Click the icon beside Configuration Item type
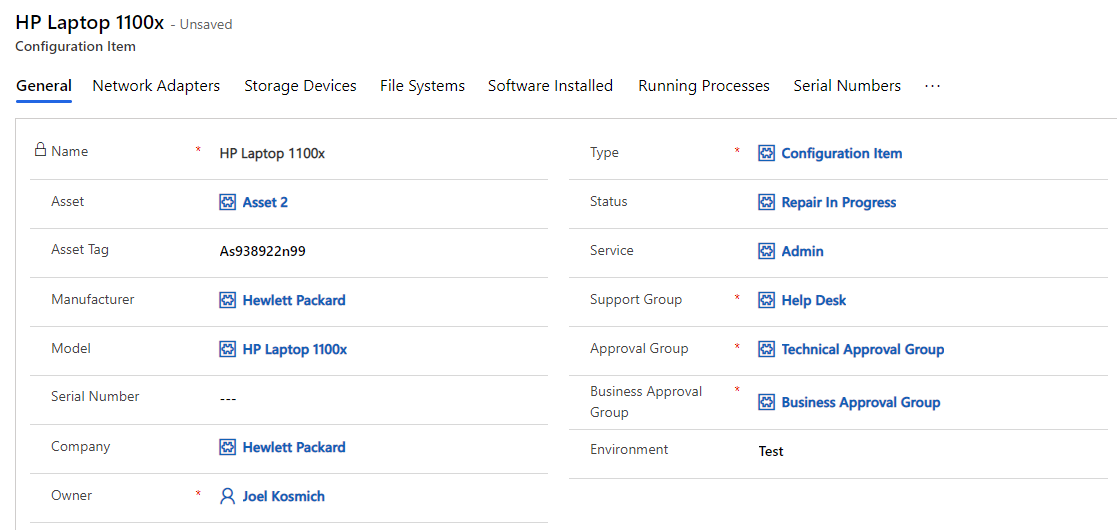Image resolution: width=1117 pixels, height=530 pixels. [x=767, y=153]
